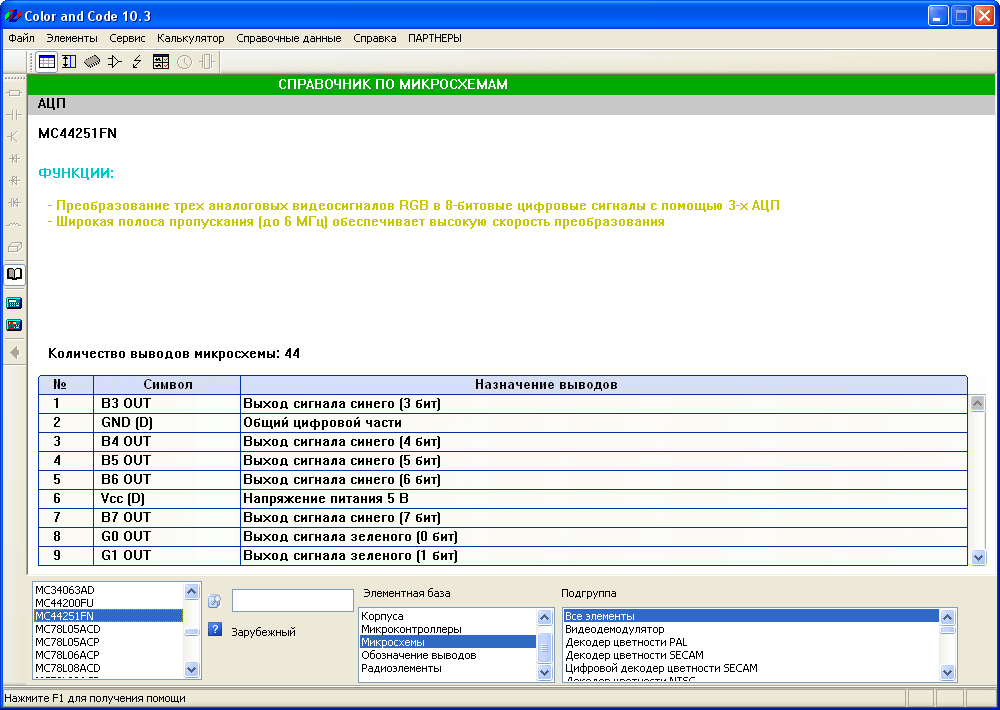
Task: Click the GND (D) cell in the pin table
Action: tap(167, 423)
